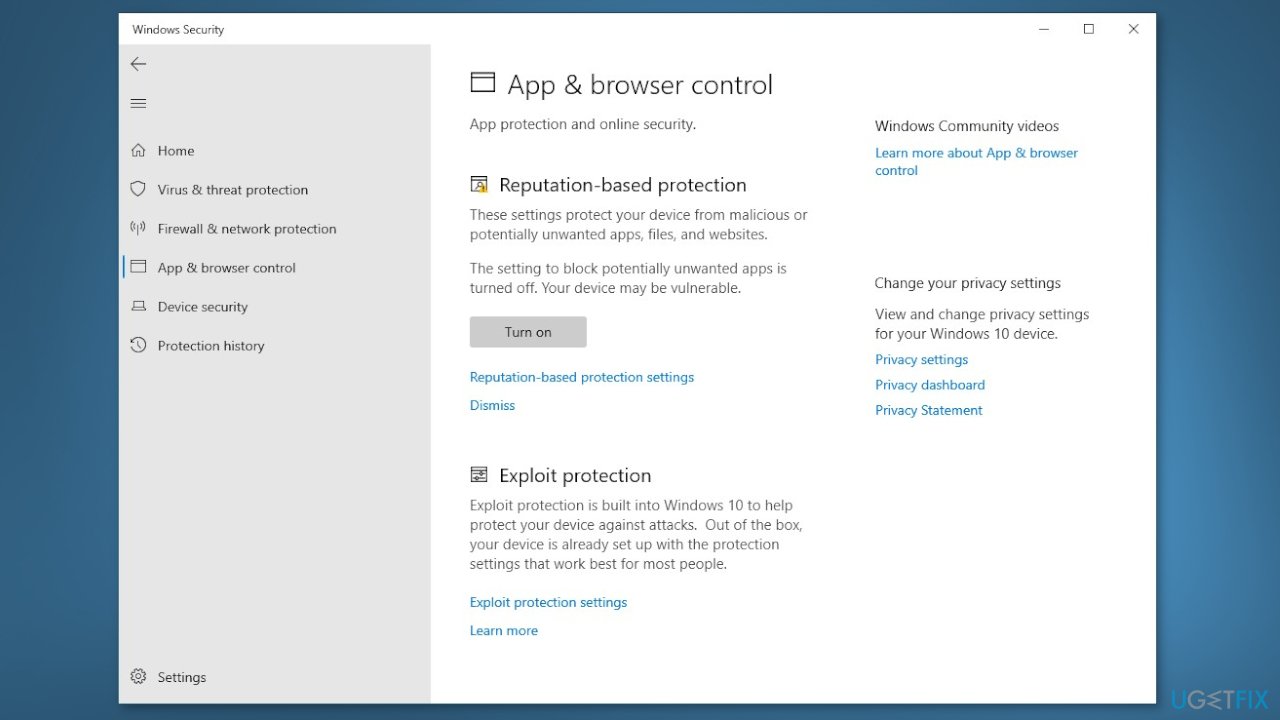1280x720 pixels.
Task: Click the Home house icon in sidebar
Action: point(138,150)
